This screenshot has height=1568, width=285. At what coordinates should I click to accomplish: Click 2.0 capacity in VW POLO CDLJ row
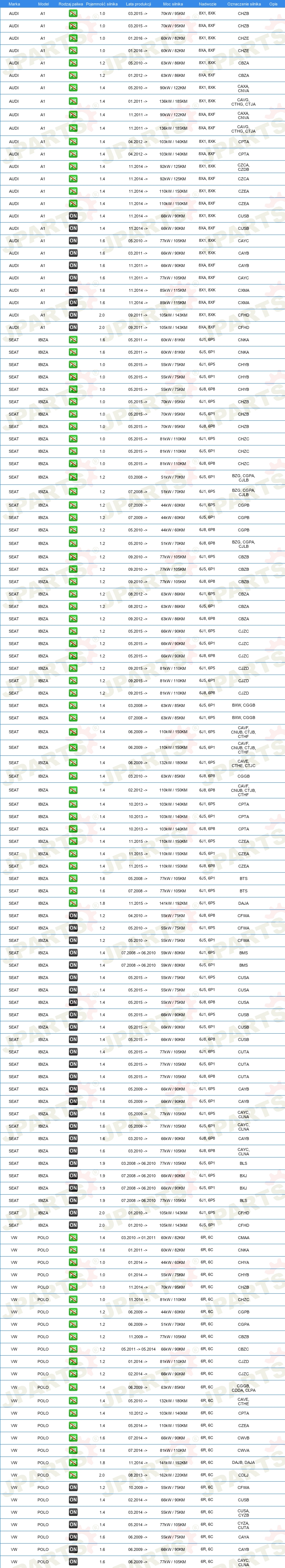tap(102, 1475)
